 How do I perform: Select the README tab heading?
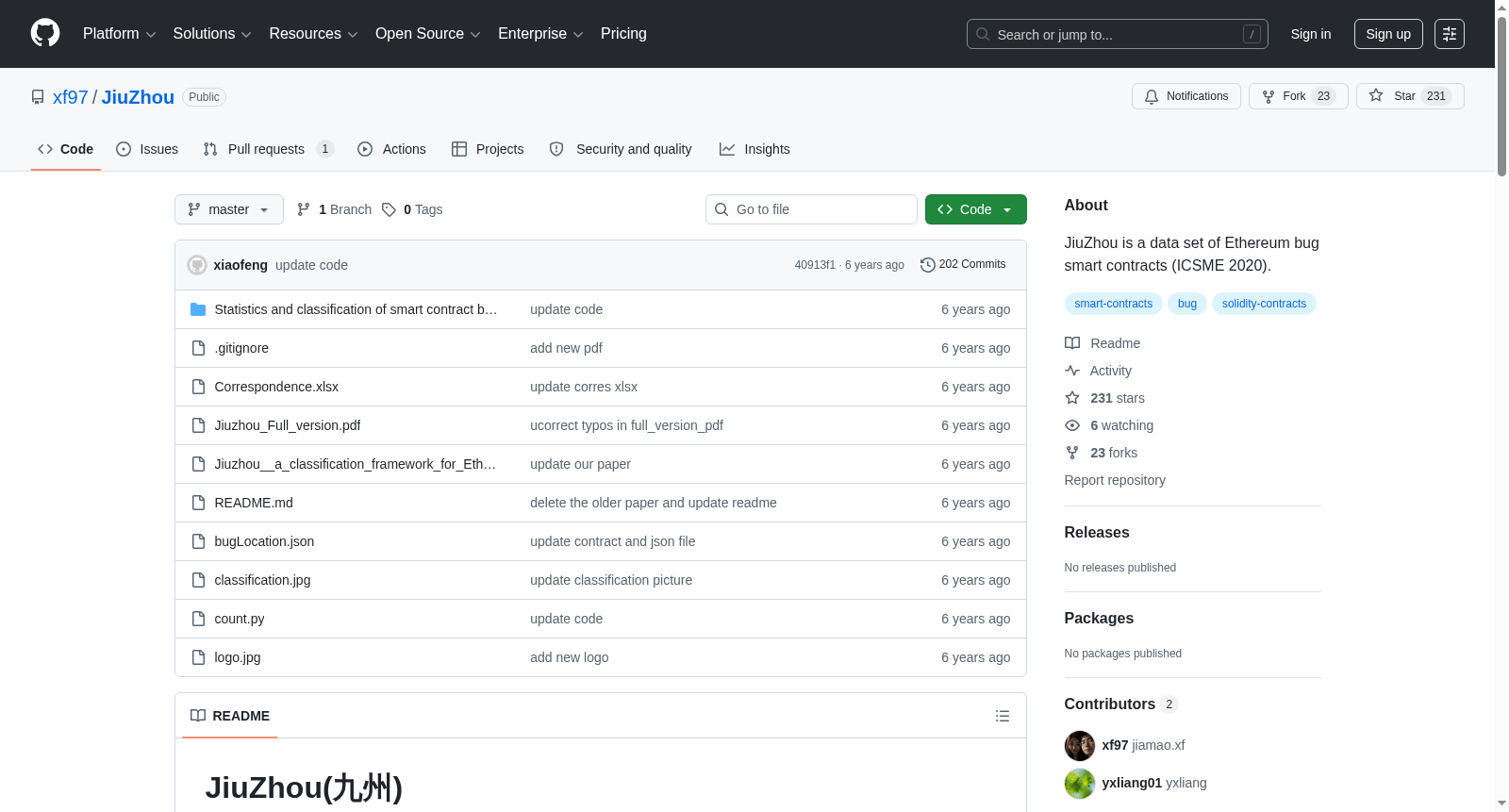[x=230, y=716]
